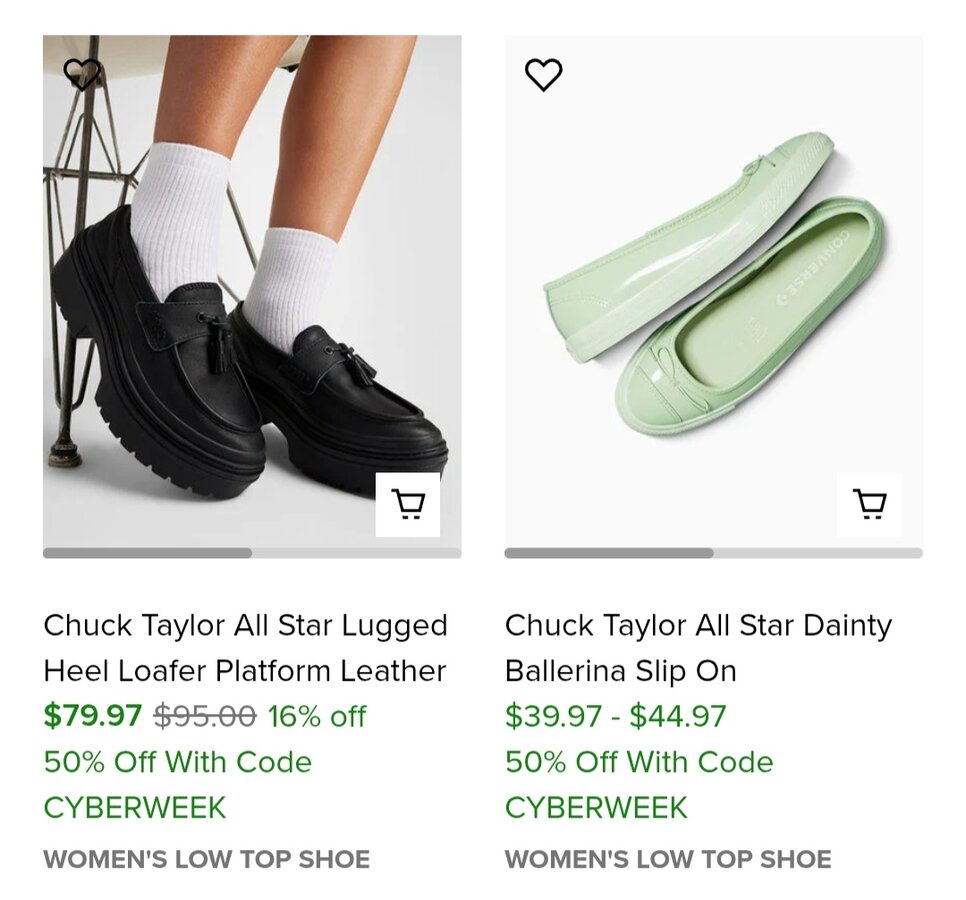Click the 16% off discount label
The height and width of the screenshot is (900, 966).
tap(317, 716)
